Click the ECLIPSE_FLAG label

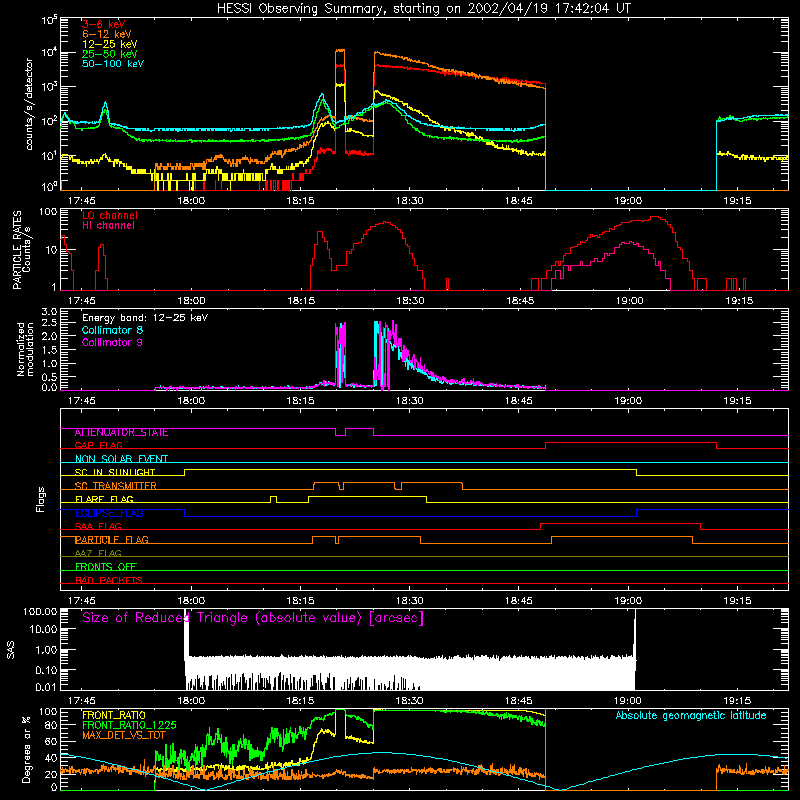coord(109,513)
